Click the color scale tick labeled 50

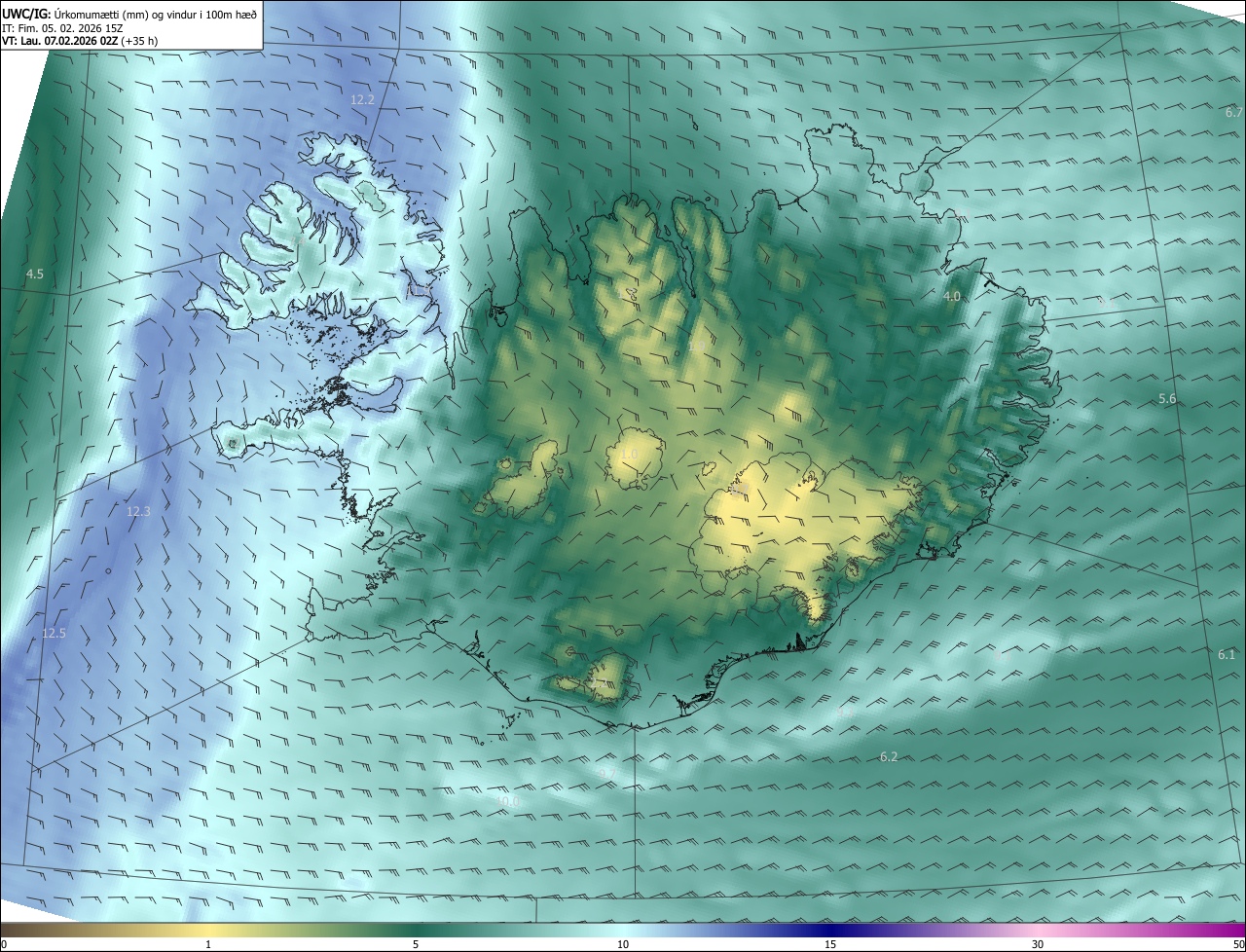pyautogui.click(x=1239, y=944)
